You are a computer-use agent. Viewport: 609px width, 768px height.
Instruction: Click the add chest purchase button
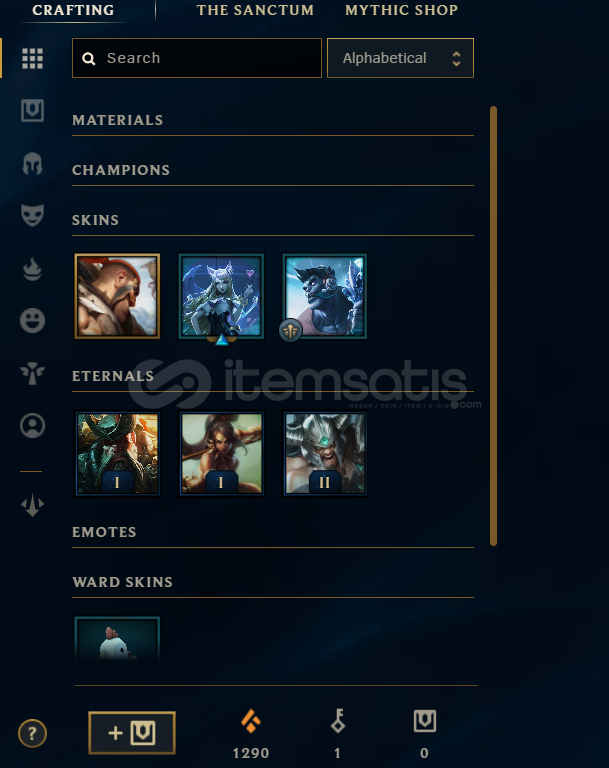pos(132,733)
